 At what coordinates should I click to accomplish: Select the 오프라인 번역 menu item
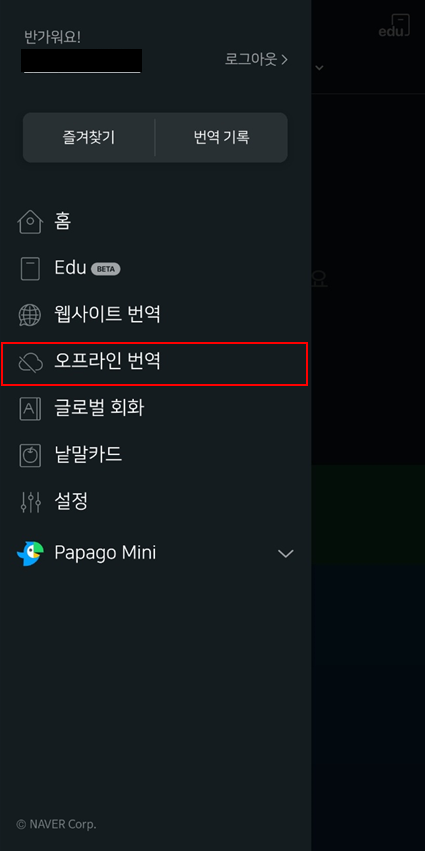point(155,364)
